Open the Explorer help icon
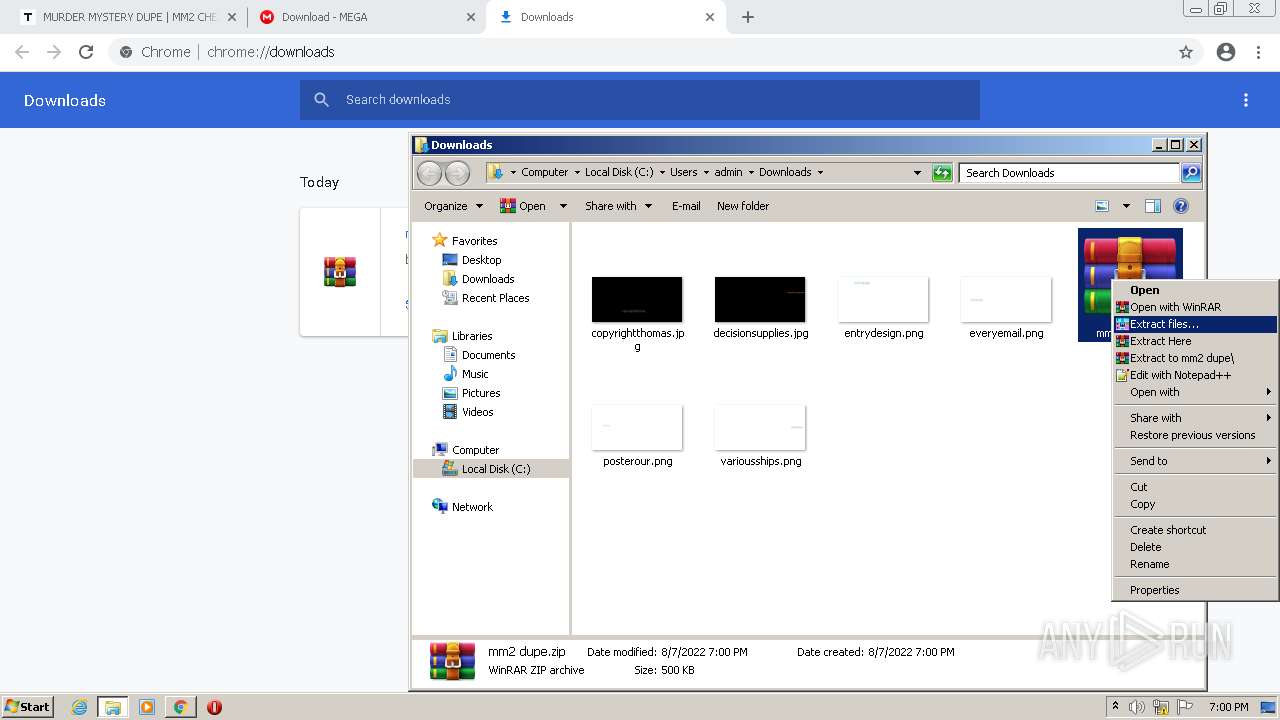This screenshot has width=1280, height=720. coord(1181,206)
